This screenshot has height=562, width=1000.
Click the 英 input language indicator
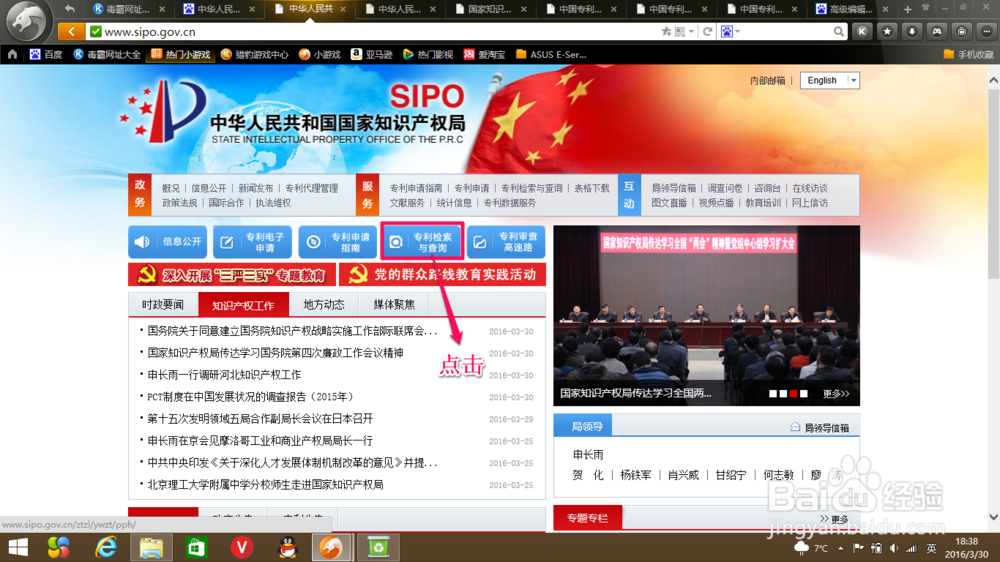931,548
